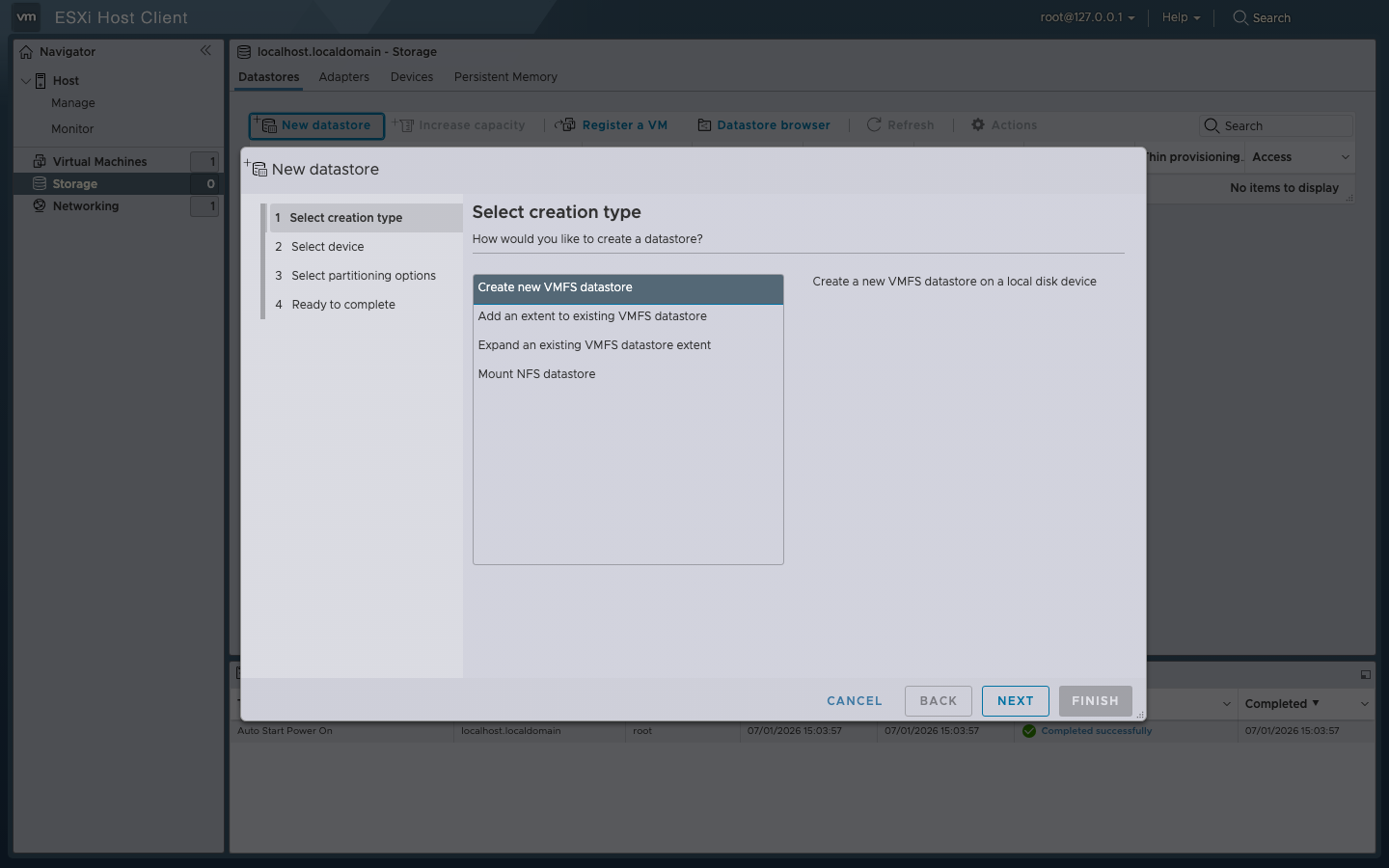This screenshot has height=868, width=1389.
Task: Click the green Completed successfully check icon
Action: pos(1029,731)
